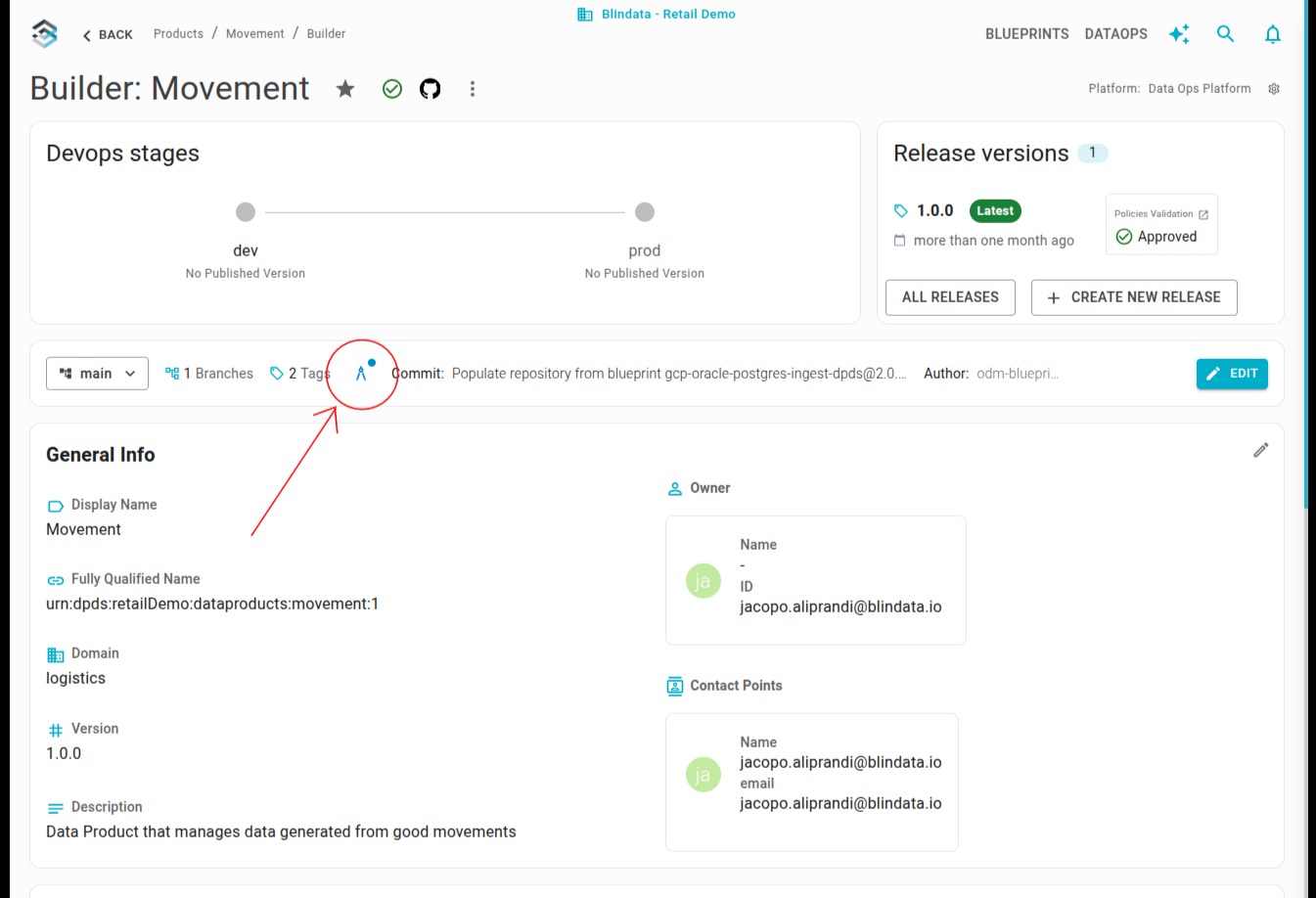Click ALL RELEASES button
Image resolution: width=1316 pixels, height=898 pixels.
950,297
